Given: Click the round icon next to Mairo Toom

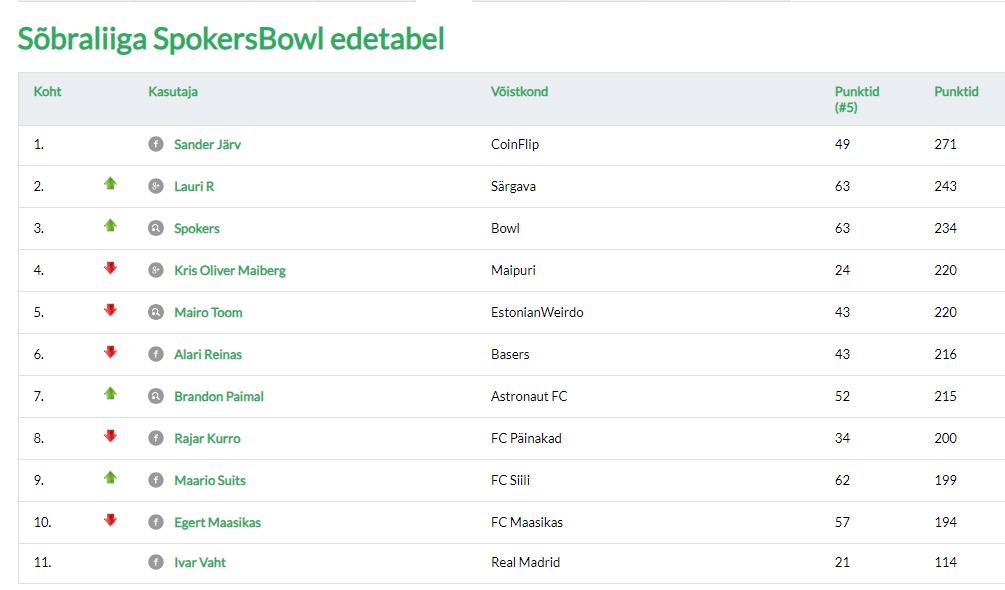Looking at the screenshot, I should (155, 312).
